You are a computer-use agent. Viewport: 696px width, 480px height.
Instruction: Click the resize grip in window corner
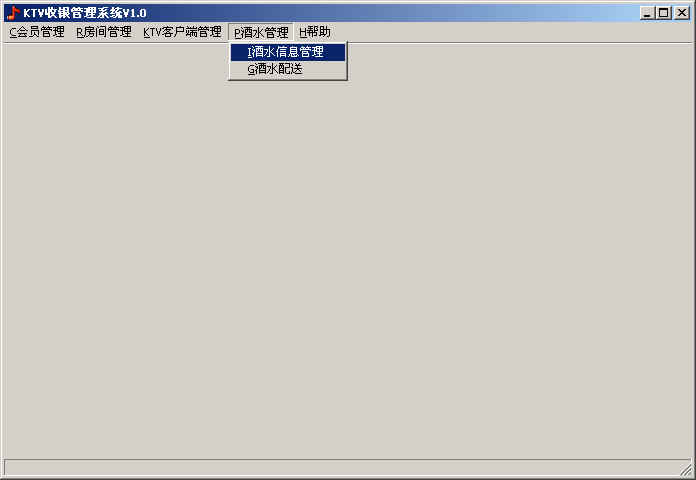(x=686, y=469)
